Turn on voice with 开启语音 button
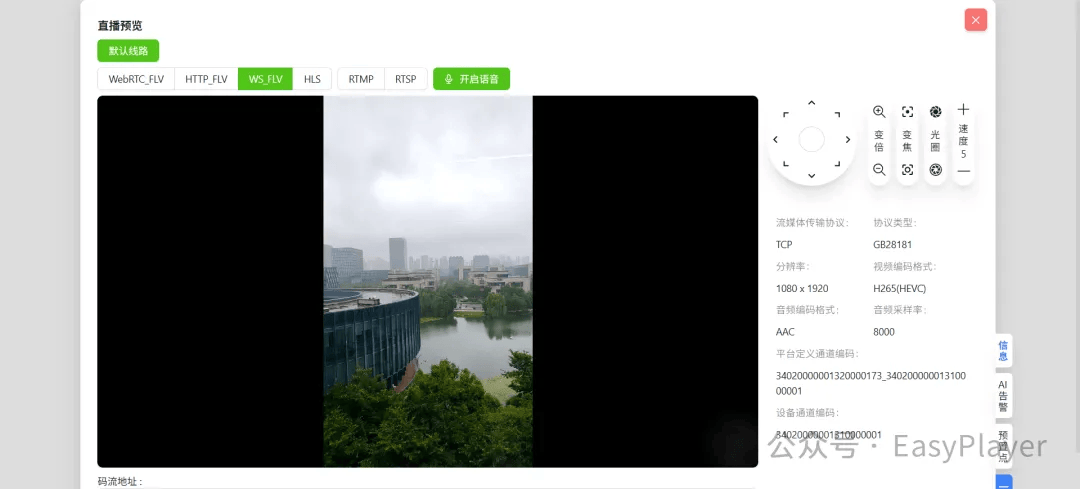This screenshot has height=489, width=1080. coord(471,79)
